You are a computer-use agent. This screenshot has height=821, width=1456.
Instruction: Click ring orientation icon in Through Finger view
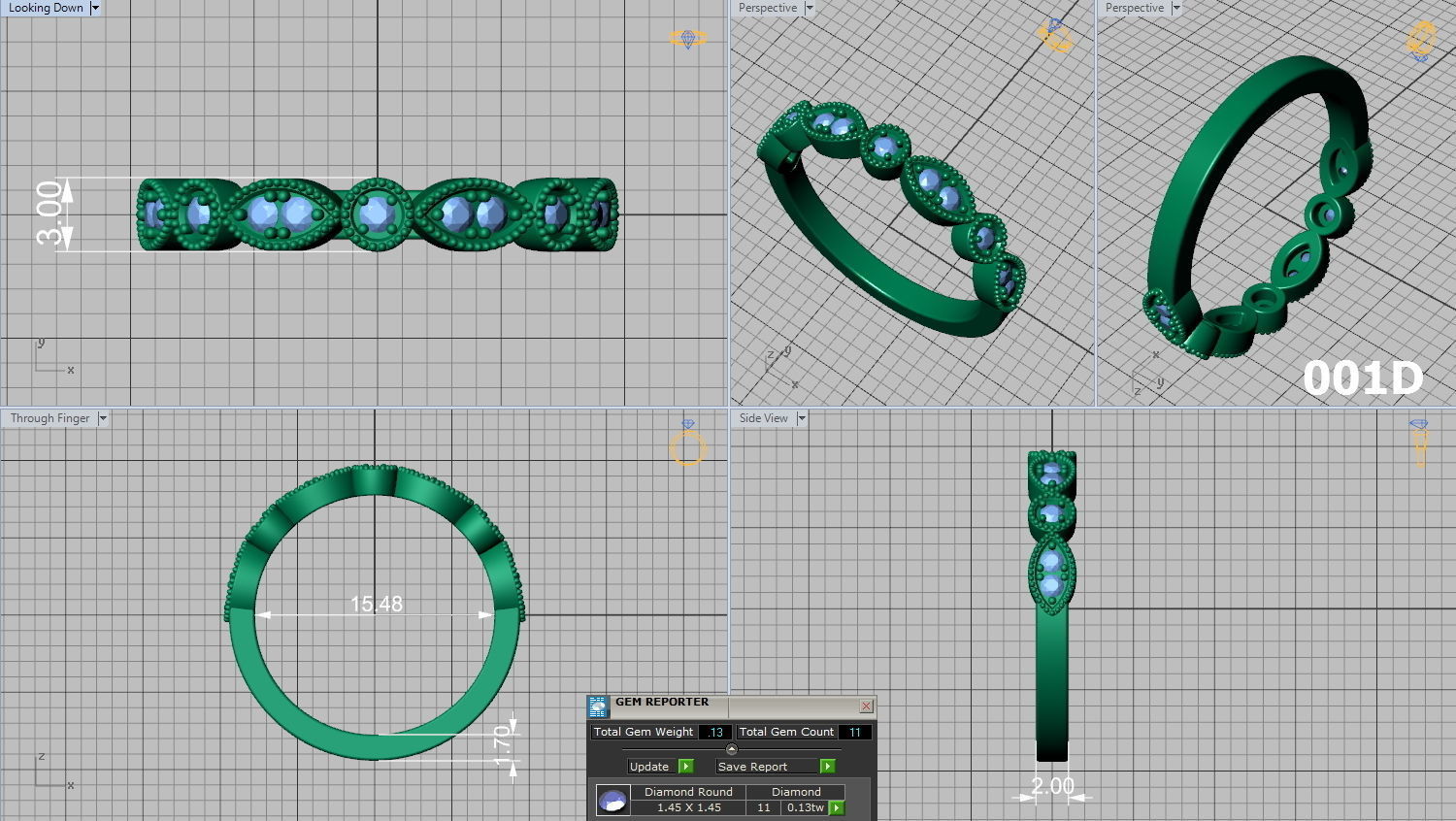pos(687,443)
